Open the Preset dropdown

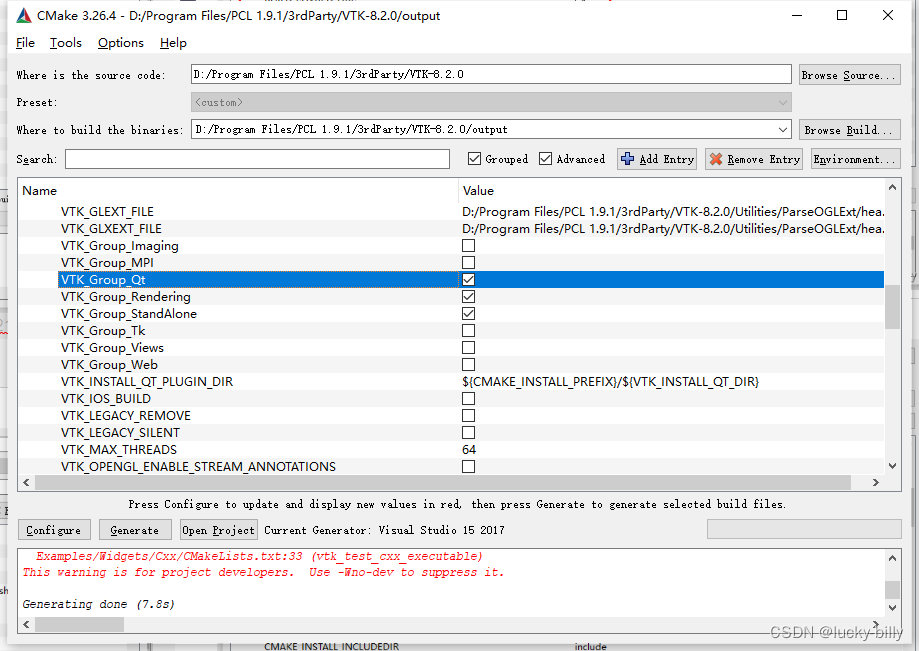tap(491, 103)
